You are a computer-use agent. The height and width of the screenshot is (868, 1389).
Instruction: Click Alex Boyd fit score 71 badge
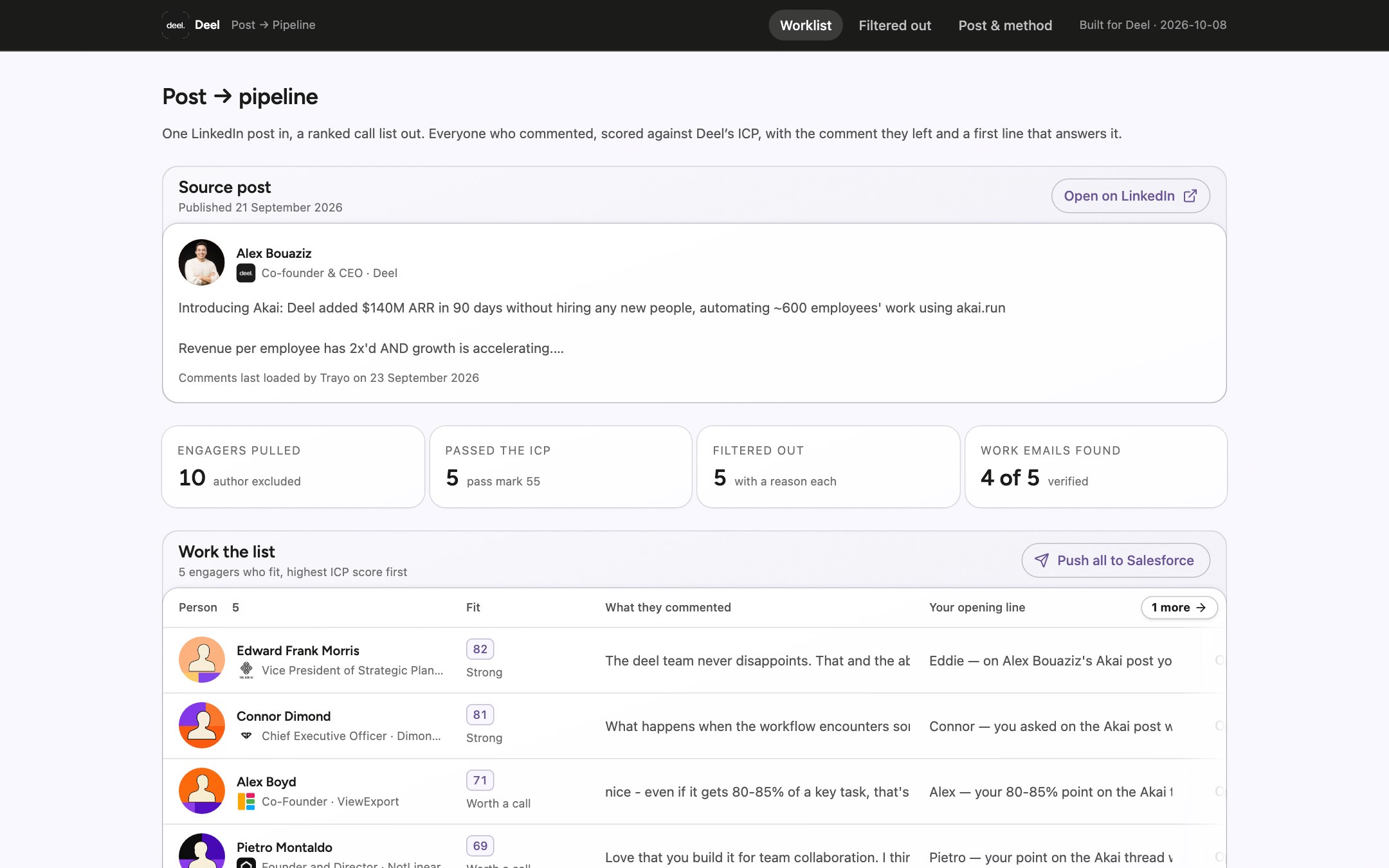(480, 781)
